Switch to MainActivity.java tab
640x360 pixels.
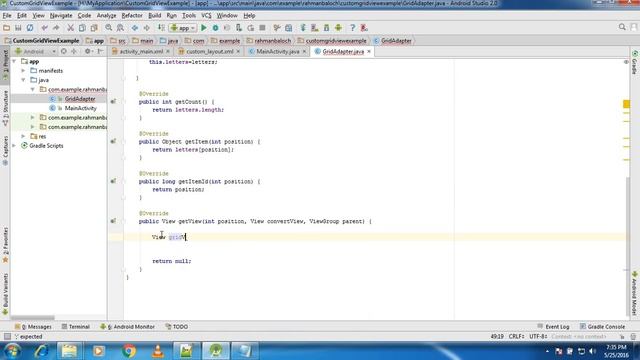pyautogui.click(x=278, y=51)
